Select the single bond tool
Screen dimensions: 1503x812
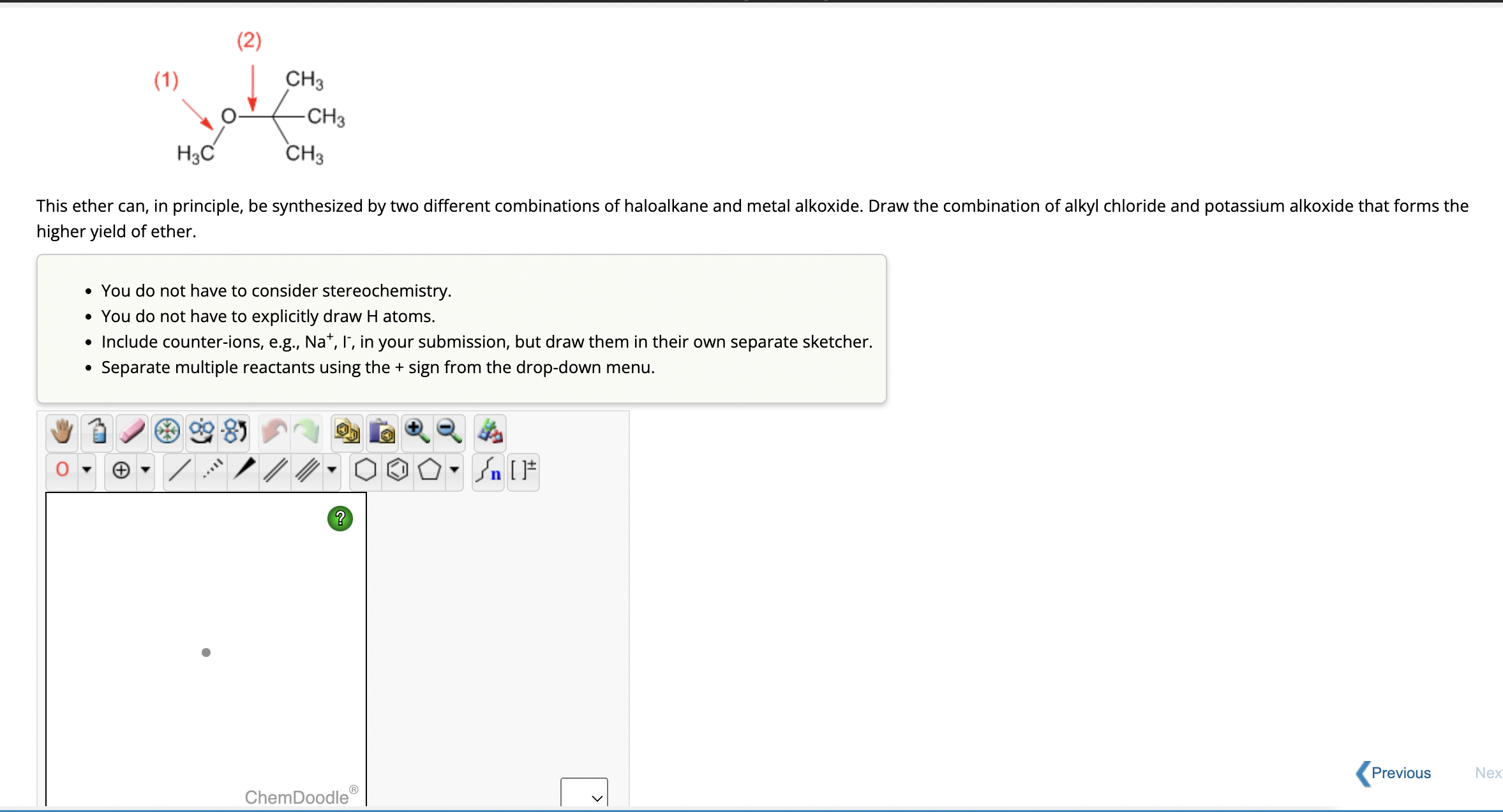pyautogui.click(x=179, y=471)
